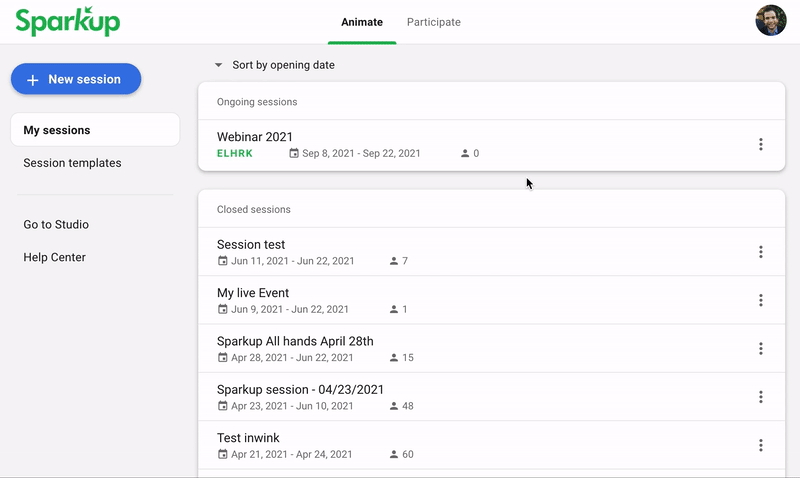Click the Closed sessions heading
The height and width of the screenshot is (478, 800).
tap(254, 209)
